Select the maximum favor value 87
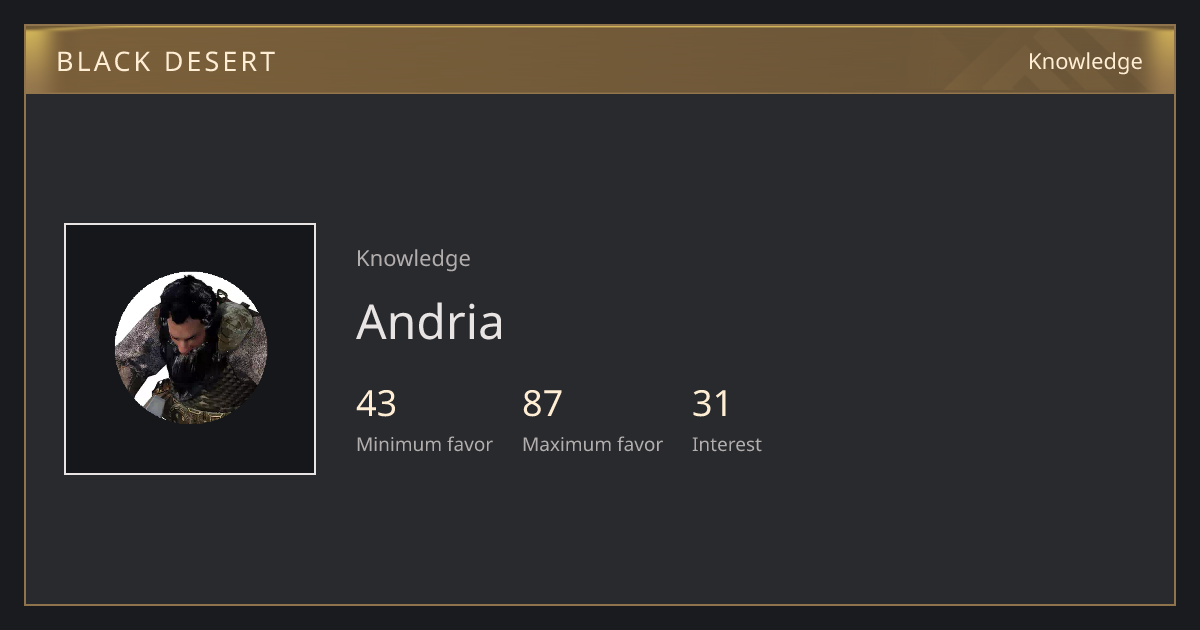The height and width of the screenshot is (630, 1200). click(542, 403)
